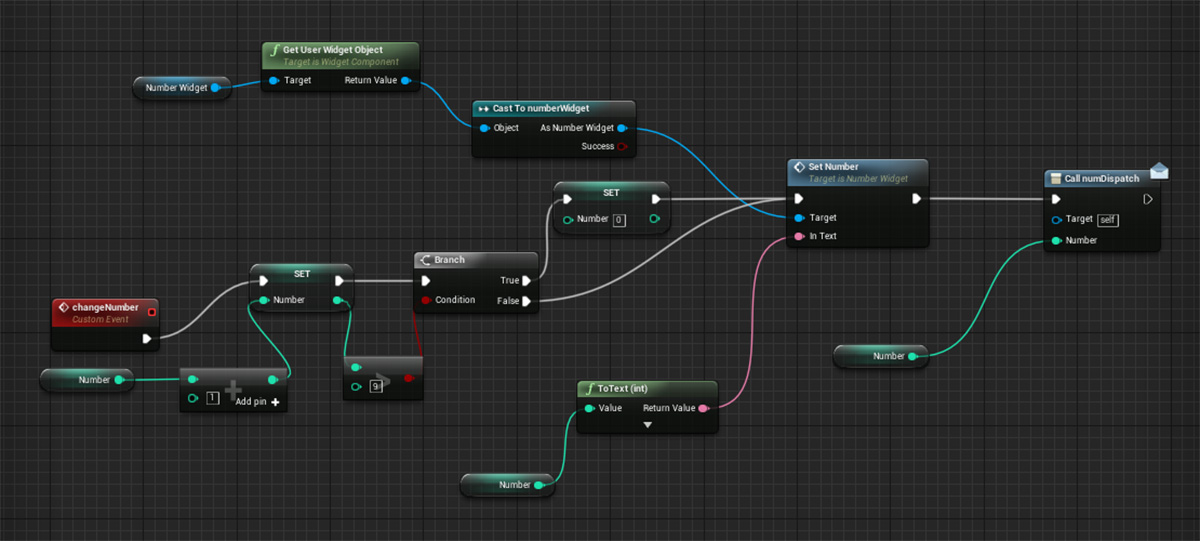Select the Number Widget variable node
1200x541 pixels.
click(181, 88)
